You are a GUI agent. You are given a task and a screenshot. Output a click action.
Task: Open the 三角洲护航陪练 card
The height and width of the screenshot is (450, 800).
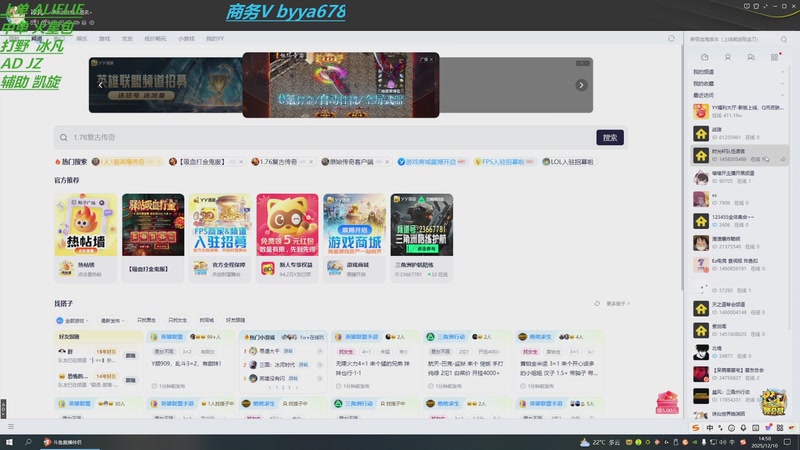[x=421, y=237]
